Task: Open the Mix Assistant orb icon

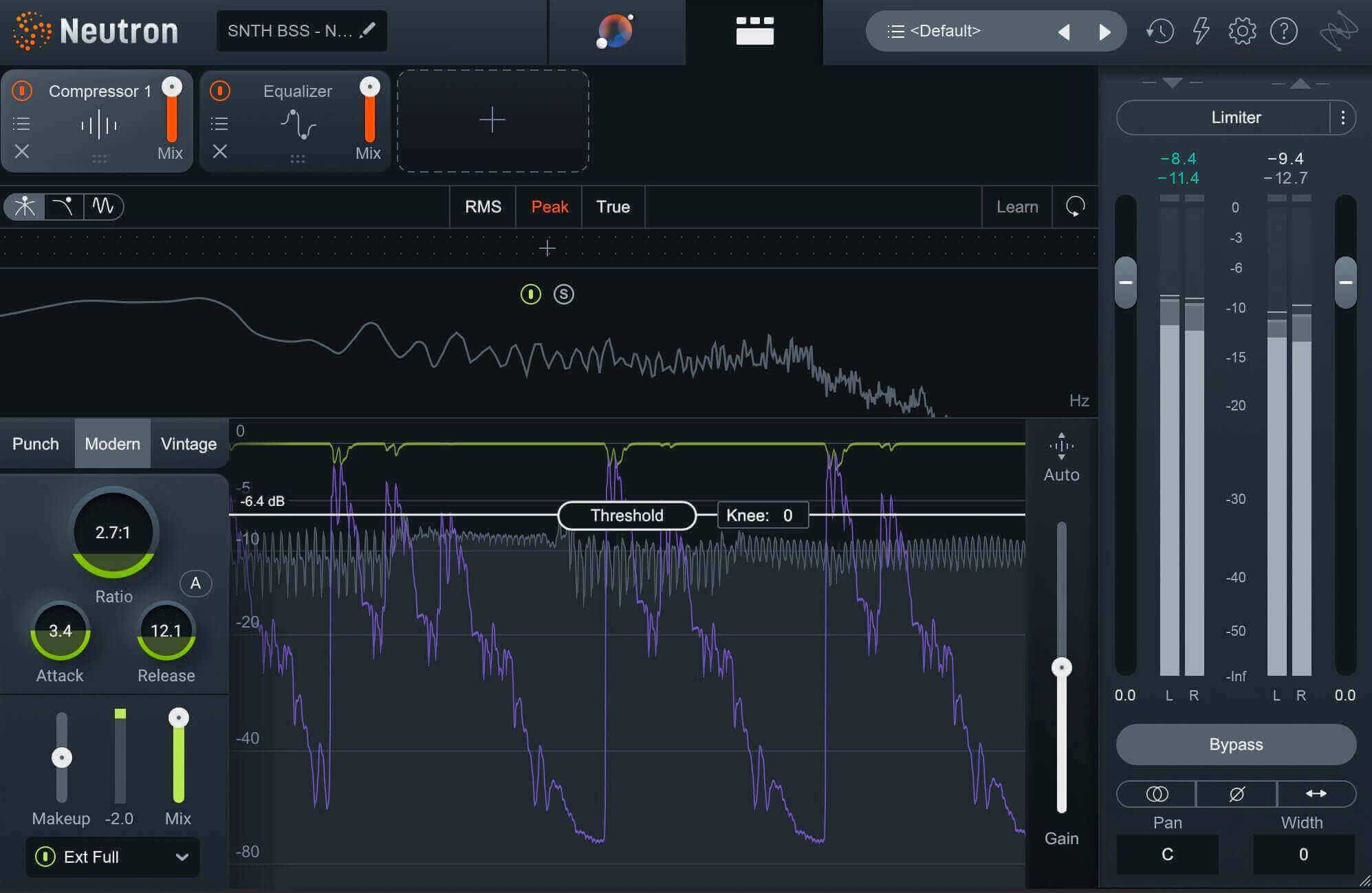Action: tap(615, 32)
